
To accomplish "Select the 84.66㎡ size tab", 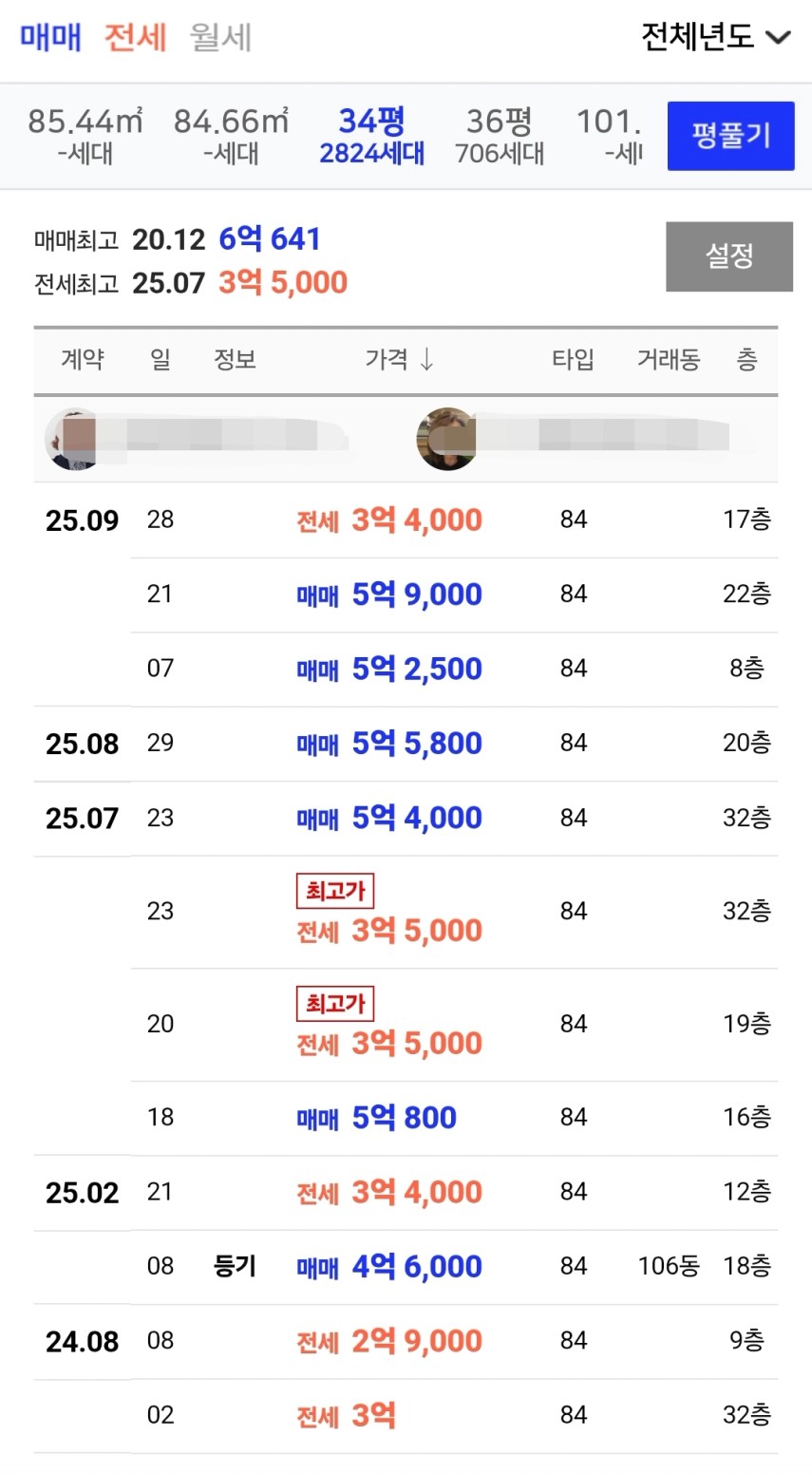I will 231,136.
